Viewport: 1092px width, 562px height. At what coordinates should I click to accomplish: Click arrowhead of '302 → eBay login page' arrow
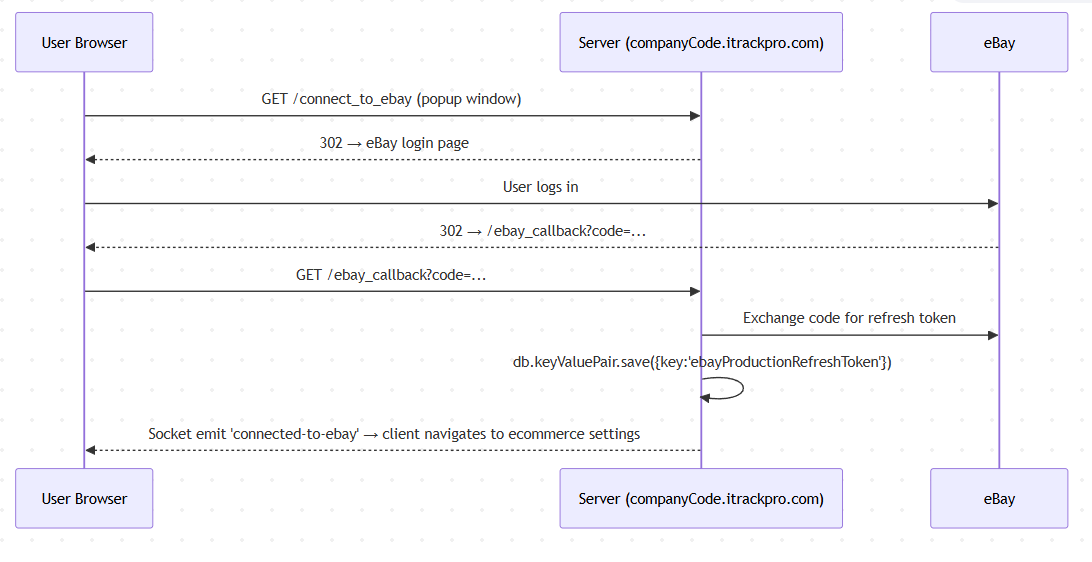91,160
